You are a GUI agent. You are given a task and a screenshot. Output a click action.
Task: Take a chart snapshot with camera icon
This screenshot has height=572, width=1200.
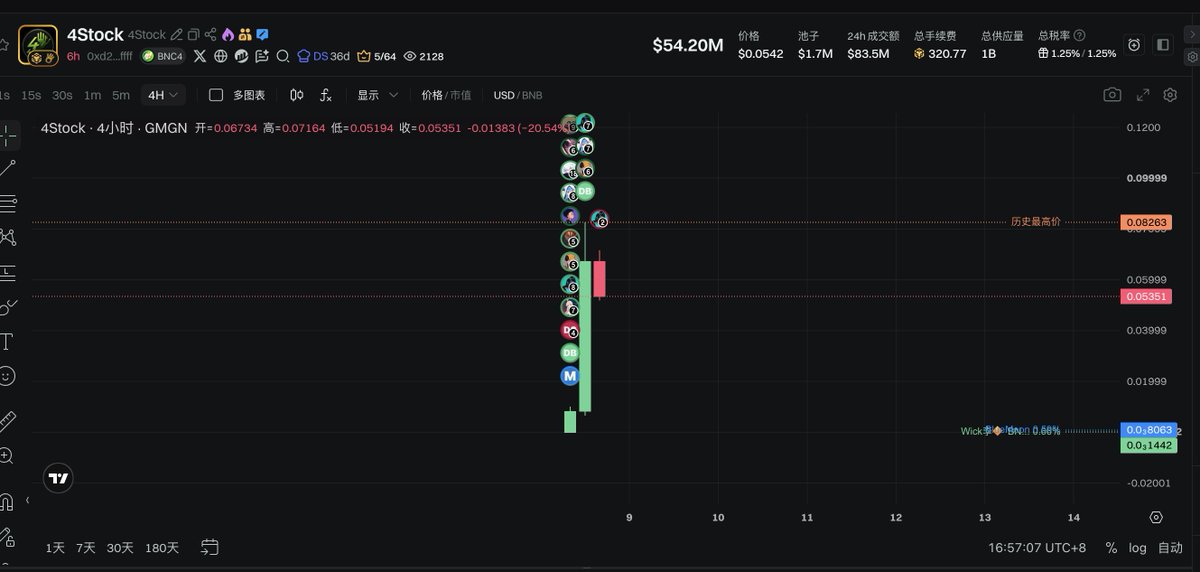[x=1112, y=95]
